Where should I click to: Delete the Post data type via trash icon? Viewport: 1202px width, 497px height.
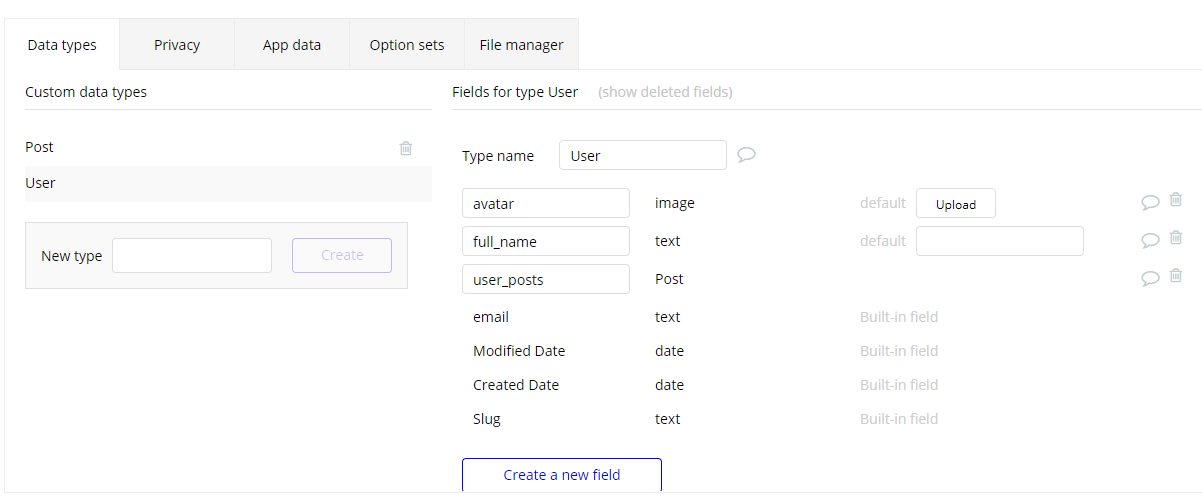[406, 148]
